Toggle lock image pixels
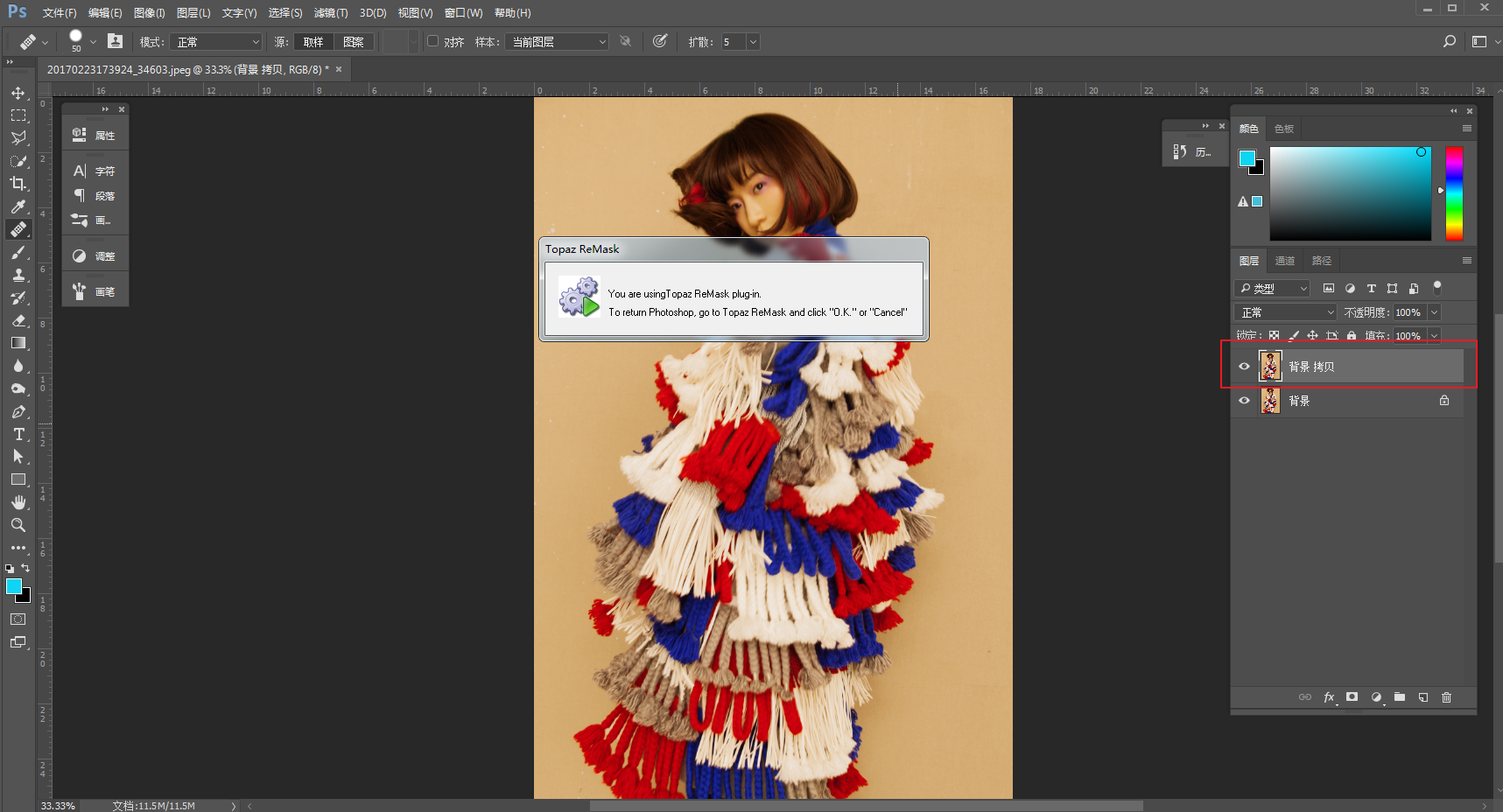The height and width of the screenshot is (812, 1503). (x=1293, y=336)
